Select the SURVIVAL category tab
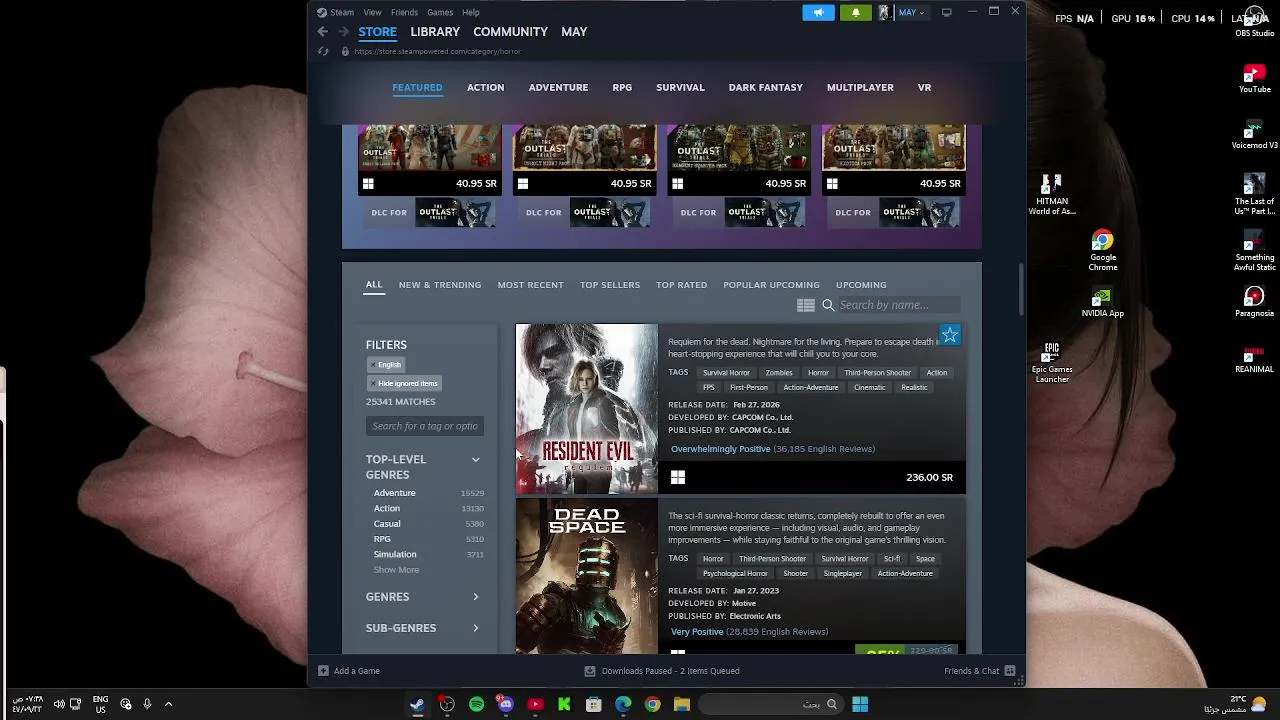 tap(680, 88)
